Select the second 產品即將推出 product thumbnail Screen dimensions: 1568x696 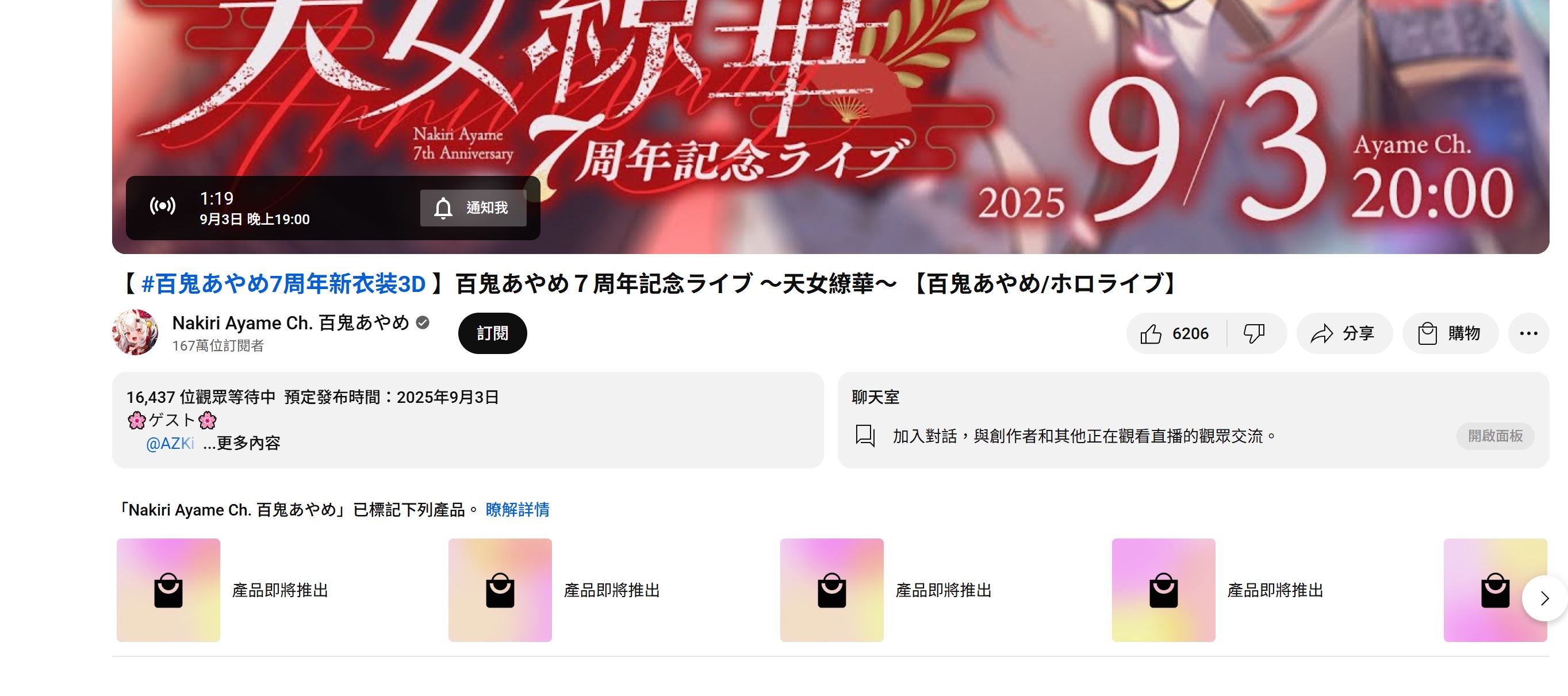500,590
